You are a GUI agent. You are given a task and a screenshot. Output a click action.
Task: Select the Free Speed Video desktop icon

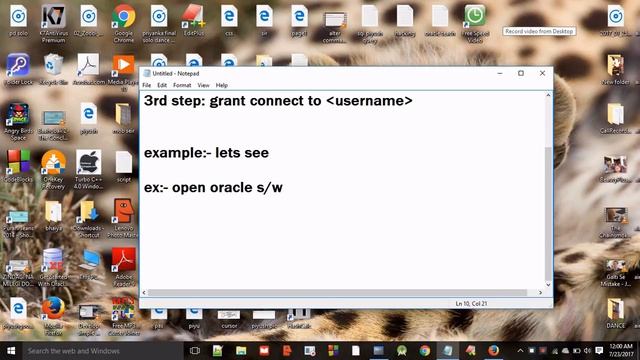coord(475,23)
